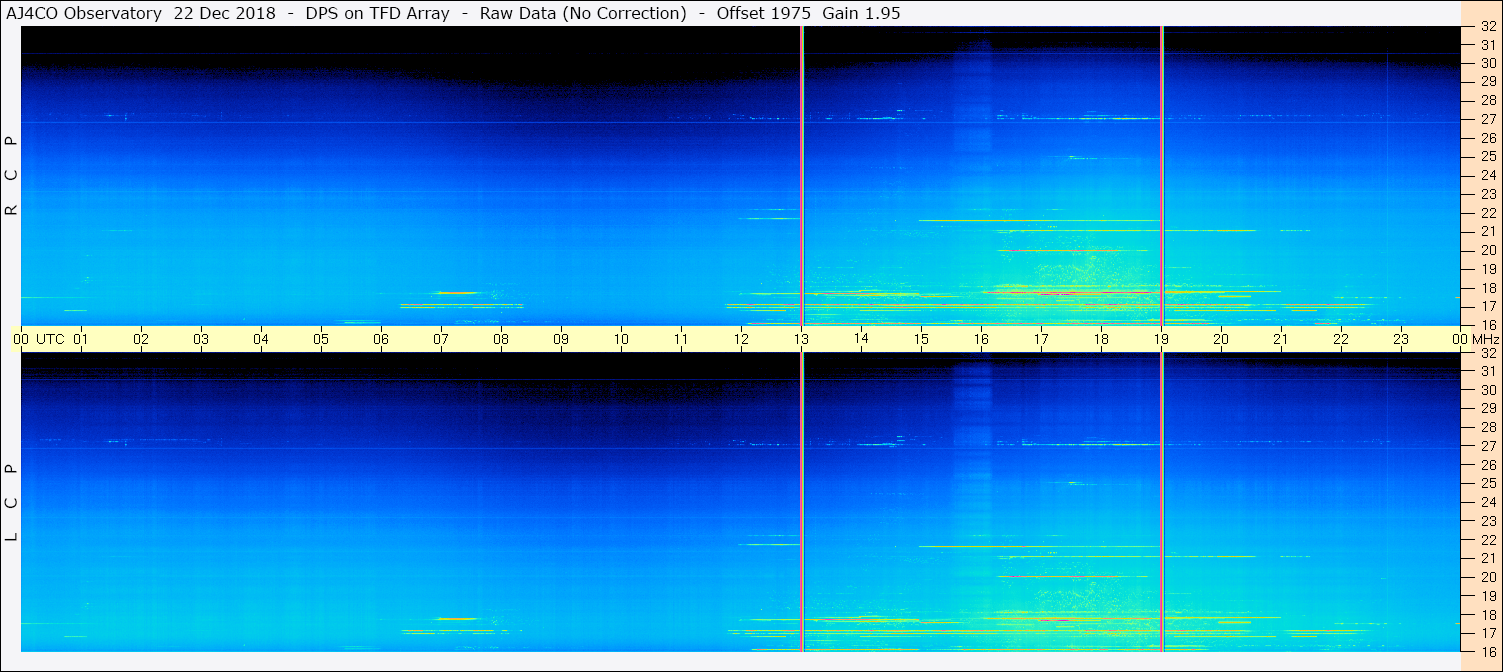Viewport: 1503px width, 672px height.
Task: Click hour label '01' on the time axis
Action: [x=81, y=339]
